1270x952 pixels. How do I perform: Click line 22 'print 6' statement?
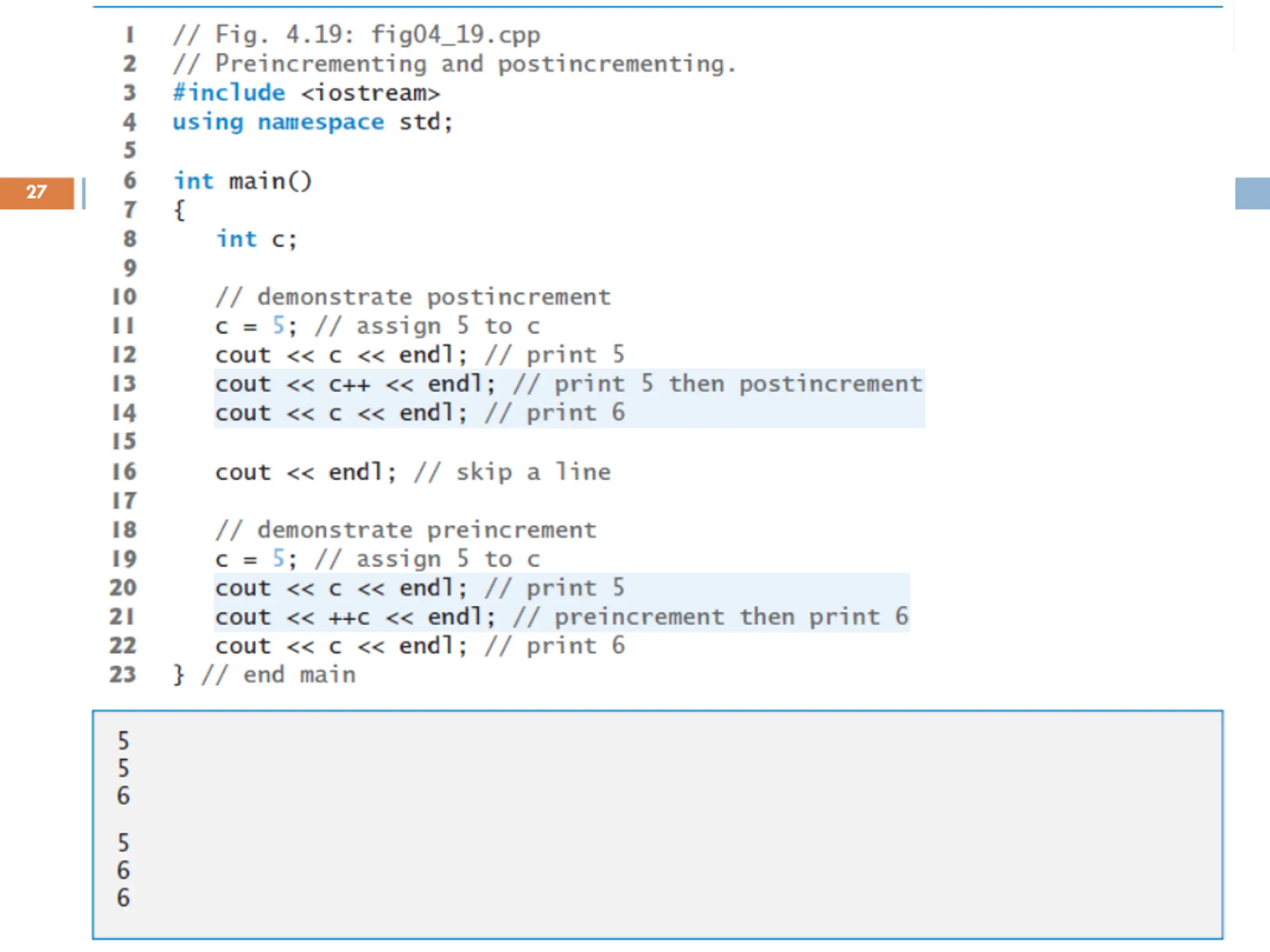(x=420, y=646)
